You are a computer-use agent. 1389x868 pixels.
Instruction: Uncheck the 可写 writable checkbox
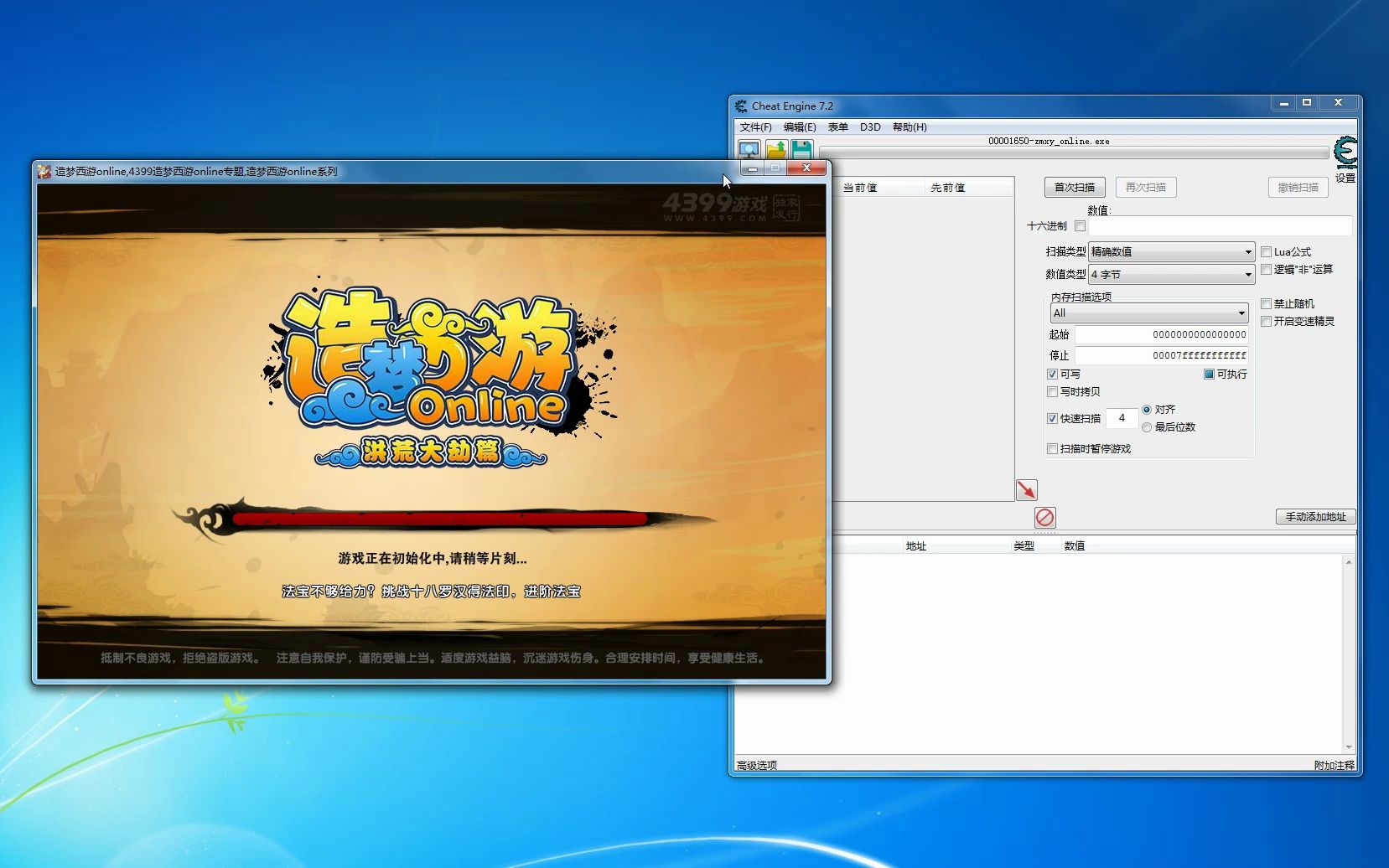pyautogui.click(x=1052, y=374)
